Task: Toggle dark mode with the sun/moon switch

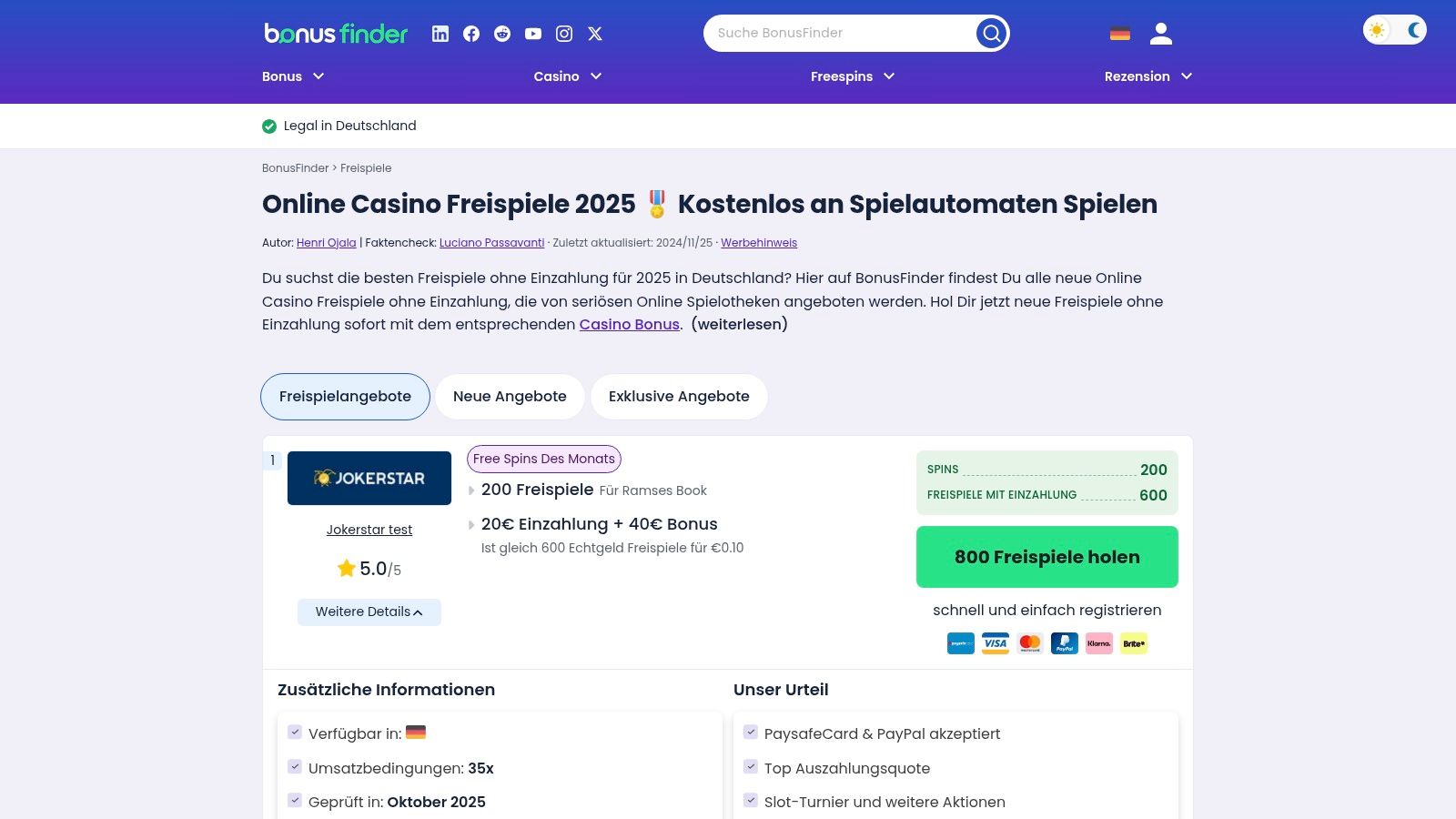Action: pyautogui.click(x=1394, y=29)
